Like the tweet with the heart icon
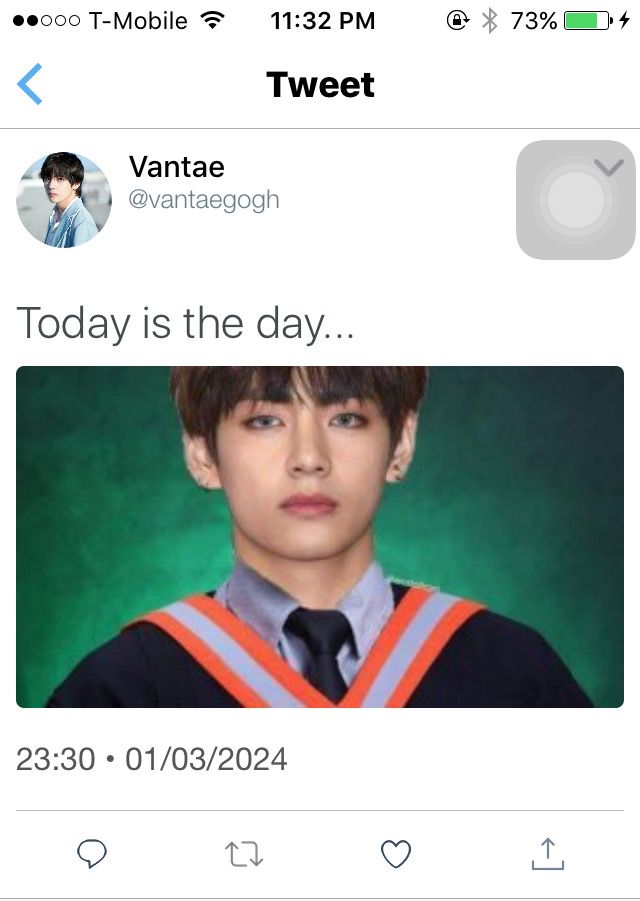Image resolution: width=640 pixels, height=901 pixels. [x=396, y=854]
